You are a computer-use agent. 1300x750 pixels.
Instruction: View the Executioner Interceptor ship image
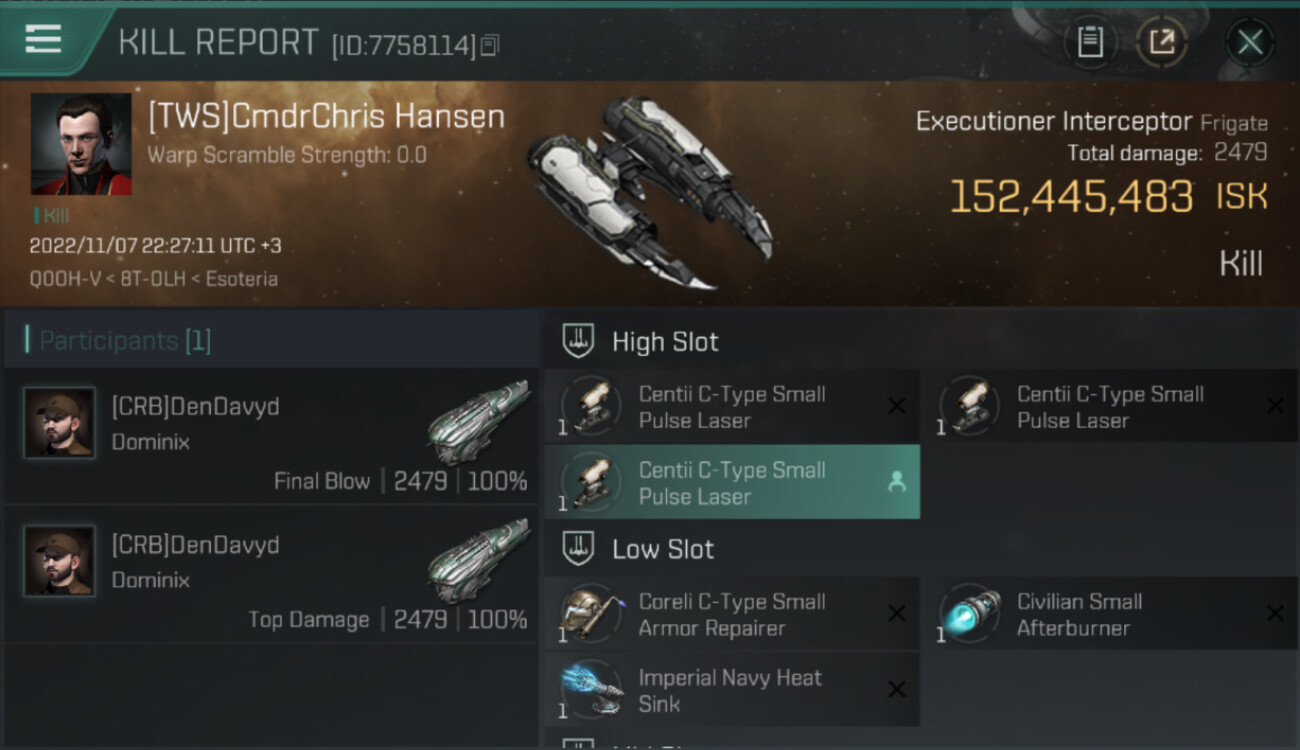pos(650,192)
